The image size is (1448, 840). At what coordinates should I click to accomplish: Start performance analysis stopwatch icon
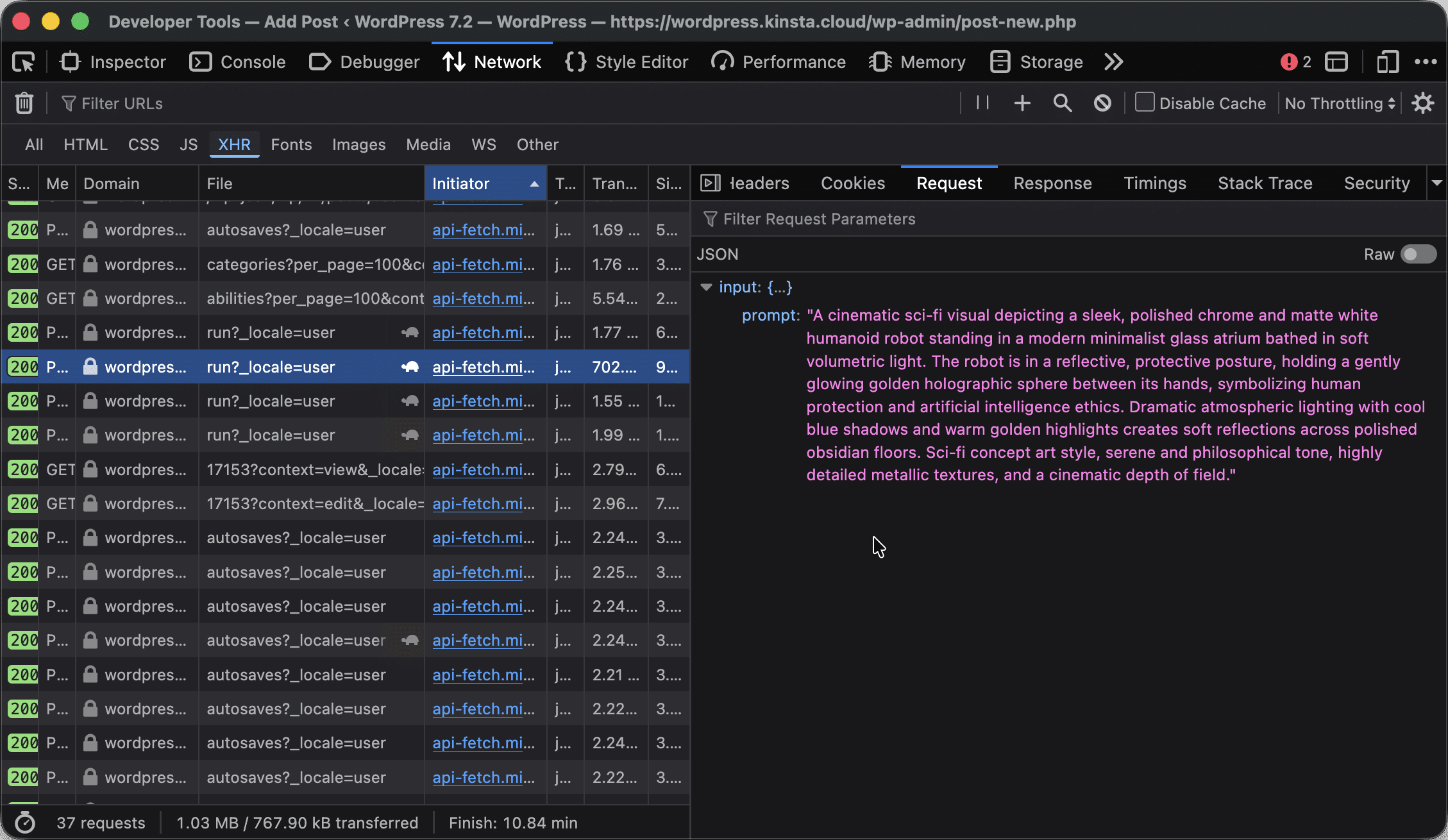point(24,823)
